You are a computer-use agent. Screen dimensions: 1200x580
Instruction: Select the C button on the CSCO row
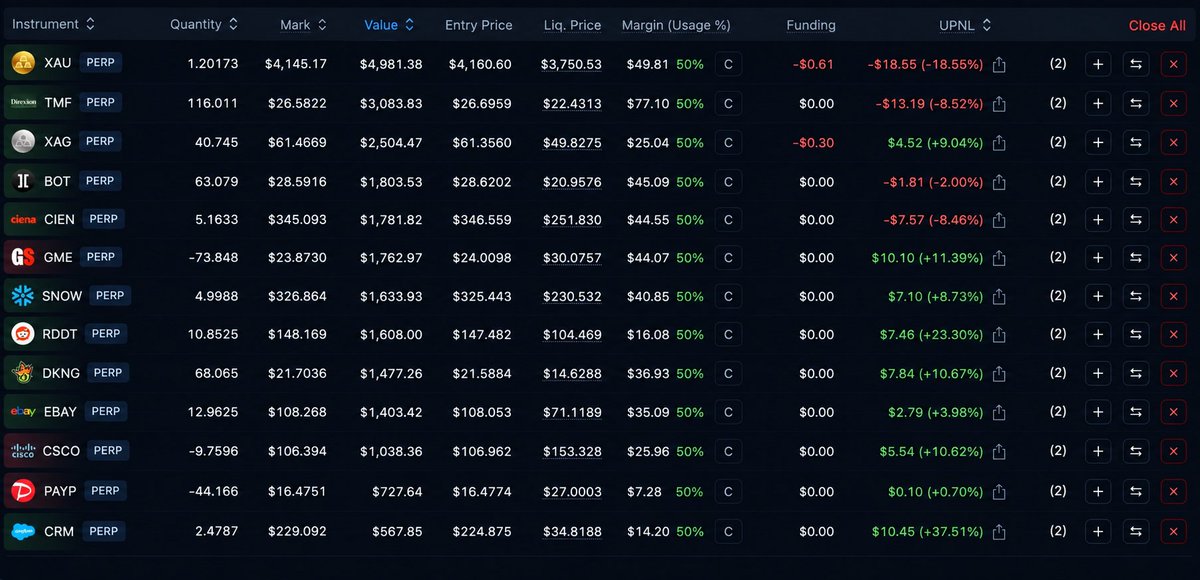point(728,452)
